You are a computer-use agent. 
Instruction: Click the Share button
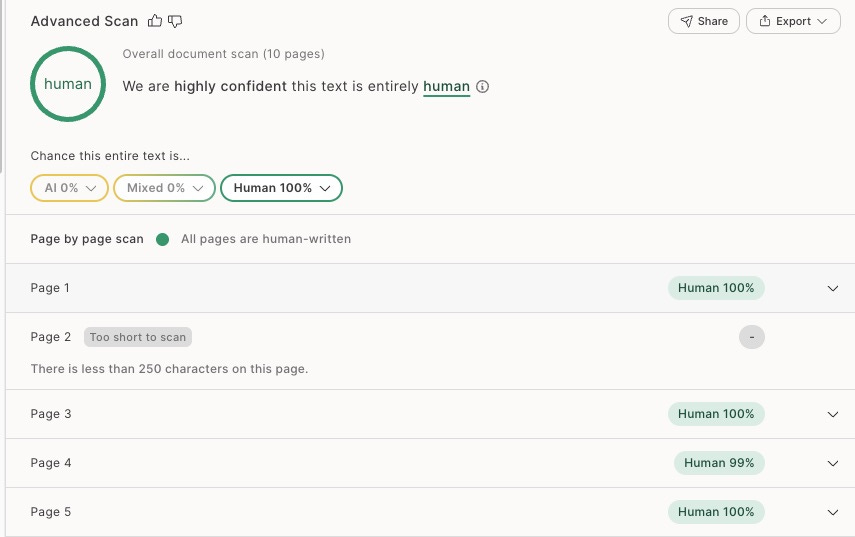tap(704, 21)
